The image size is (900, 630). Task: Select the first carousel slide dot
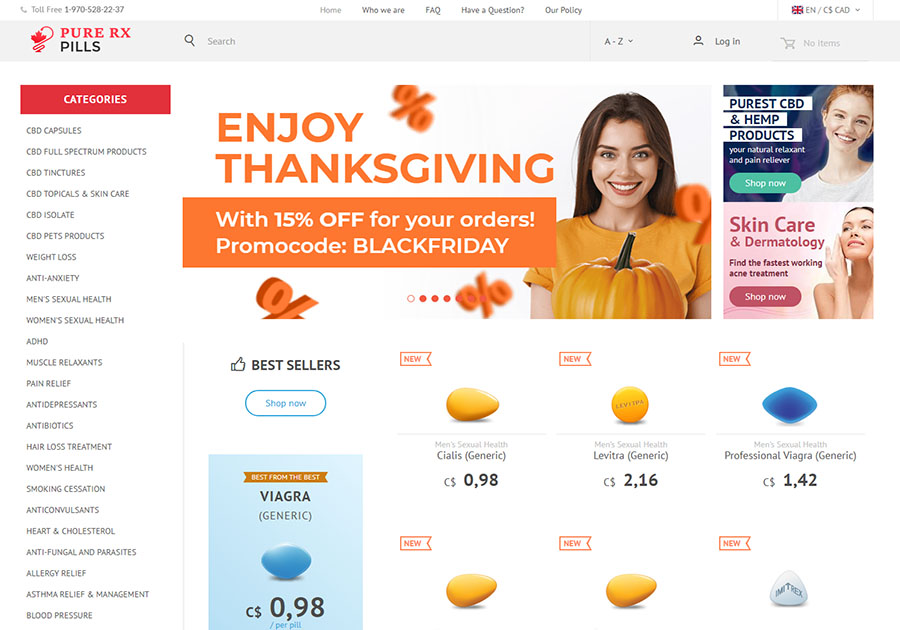coord(410,298)
